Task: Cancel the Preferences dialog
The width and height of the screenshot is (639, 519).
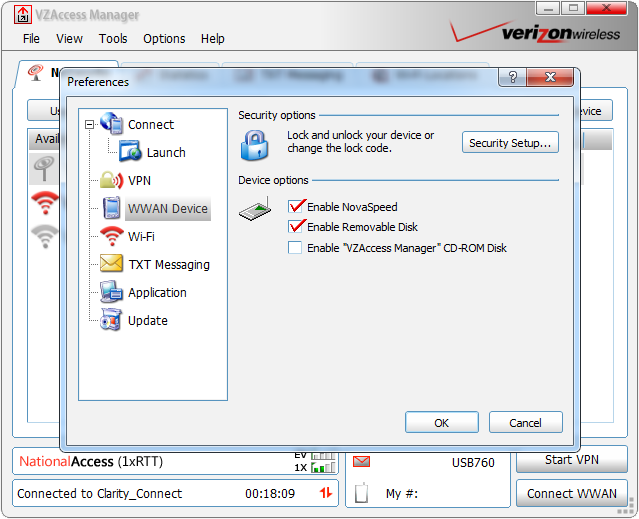Action: [x=525, y=422]
